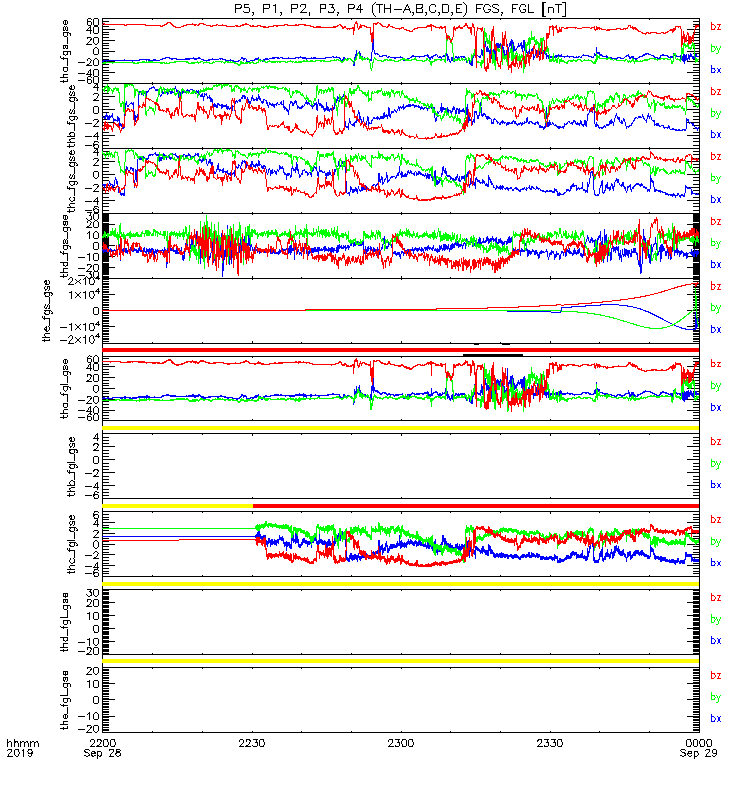Click the thc_fgl_gse axis label
The height and width of the screenshot is (800, 750).
point(71,544)
